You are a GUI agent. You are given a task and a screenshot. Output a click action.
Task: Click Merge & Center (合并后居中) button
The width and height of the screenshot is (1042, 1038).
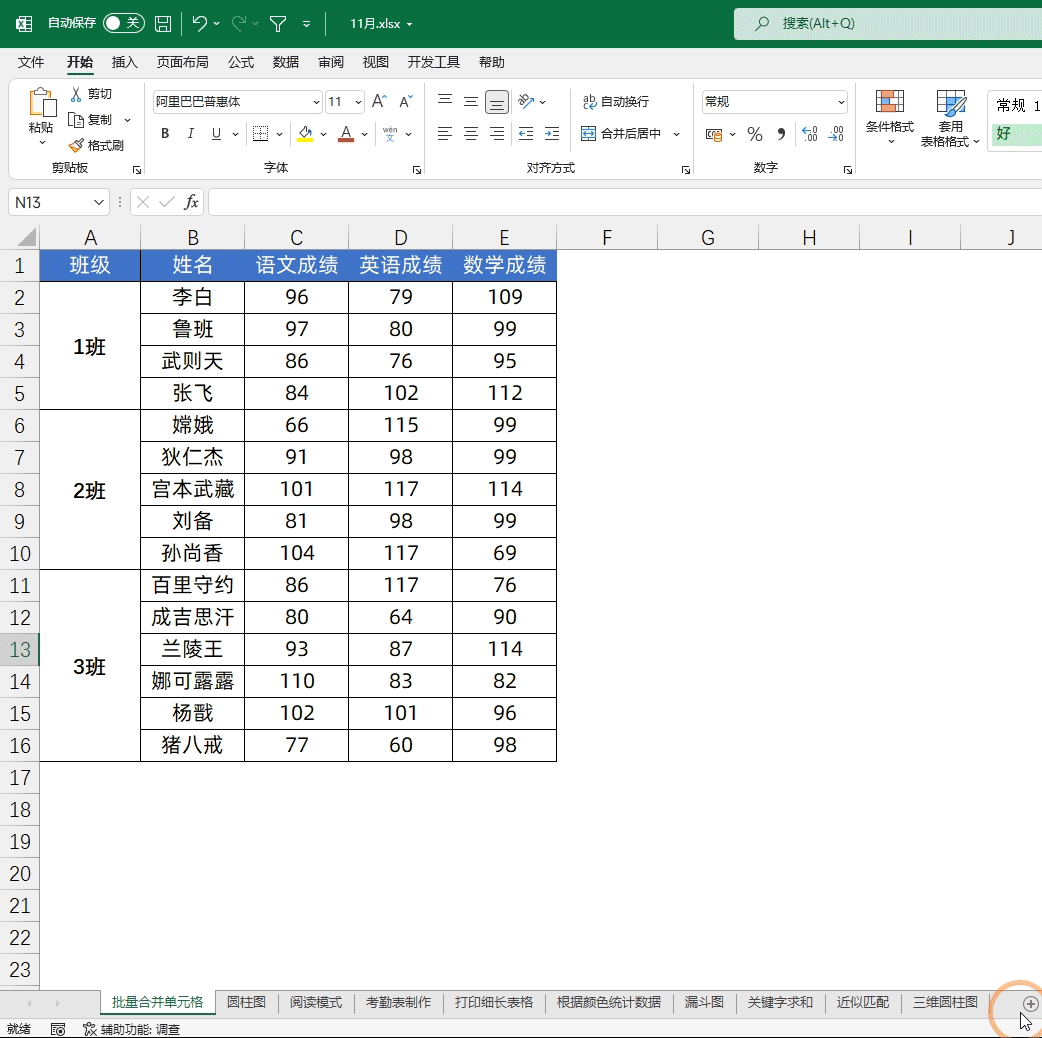click(x=621, y=134)
